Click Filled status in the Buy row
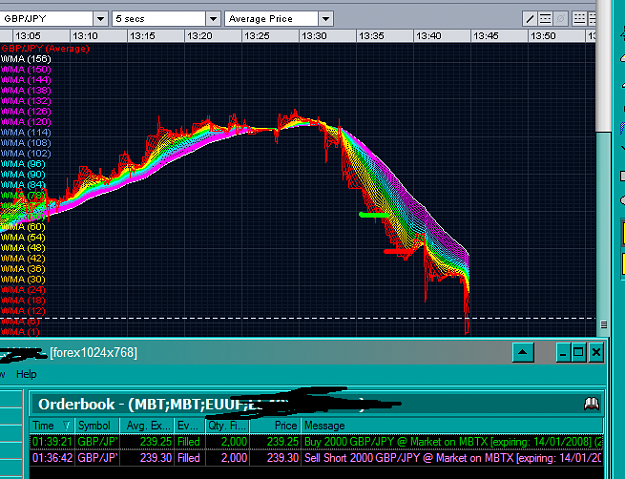The height and width of the screenshot is (479, 625). point(188,442)
